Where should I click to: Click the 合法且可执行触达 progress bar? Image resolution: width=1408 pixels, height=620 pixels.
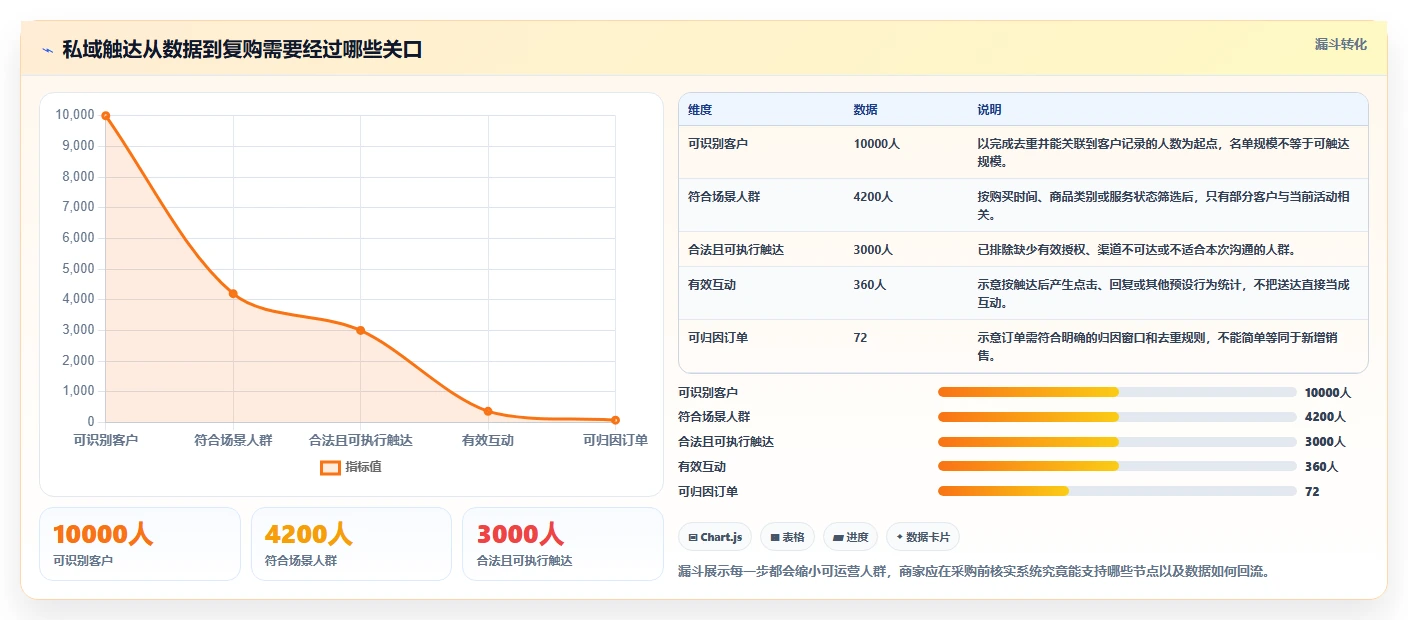pos(1117,442)
